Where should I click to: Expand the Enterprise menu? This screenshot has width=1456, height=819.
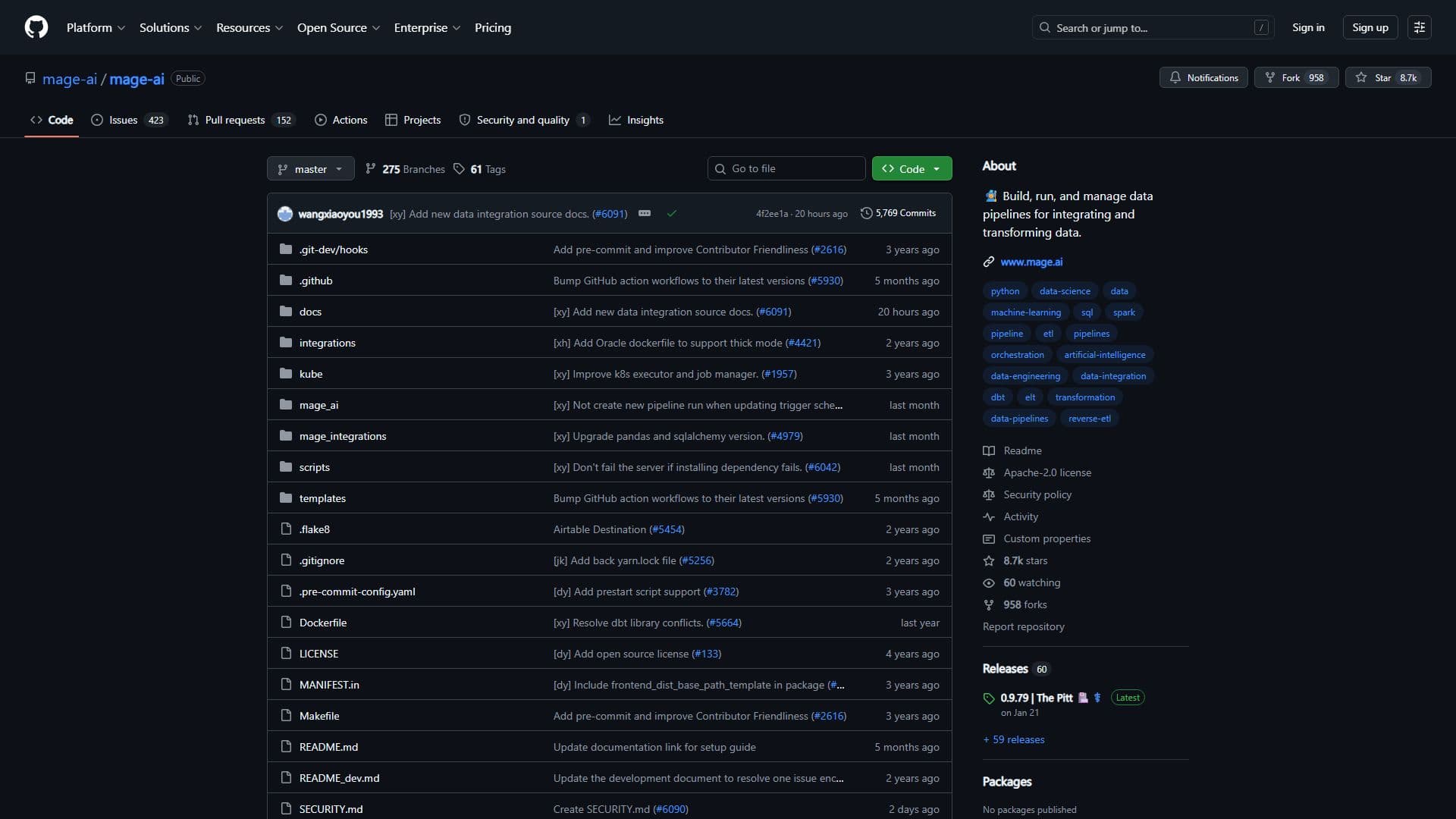tap(427, 27)
